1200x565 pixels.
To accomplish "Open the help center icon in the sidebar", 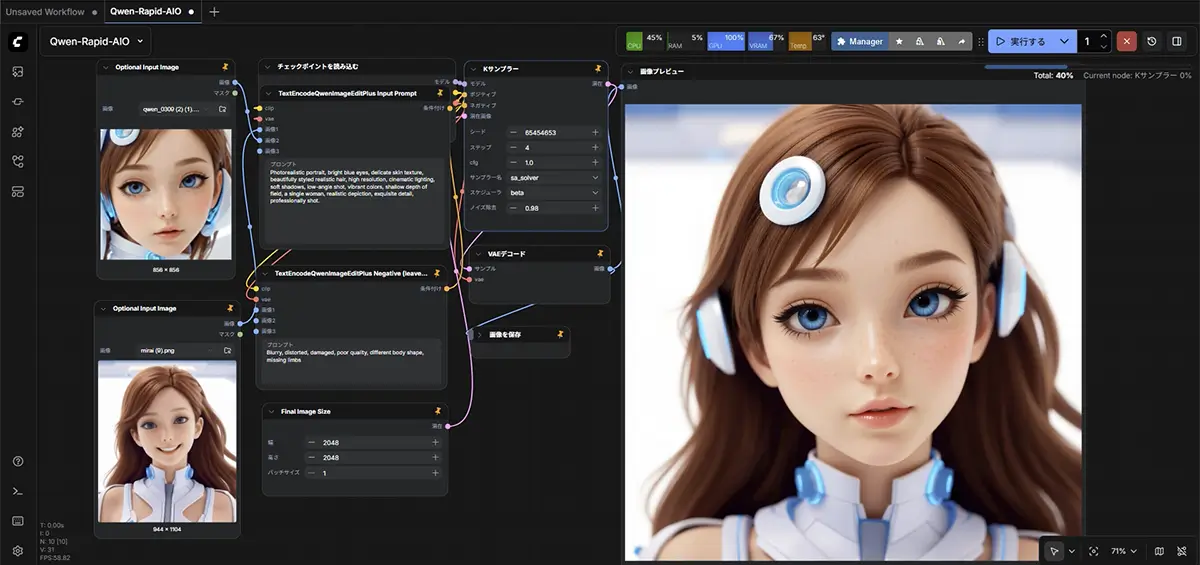I will 17,461.
